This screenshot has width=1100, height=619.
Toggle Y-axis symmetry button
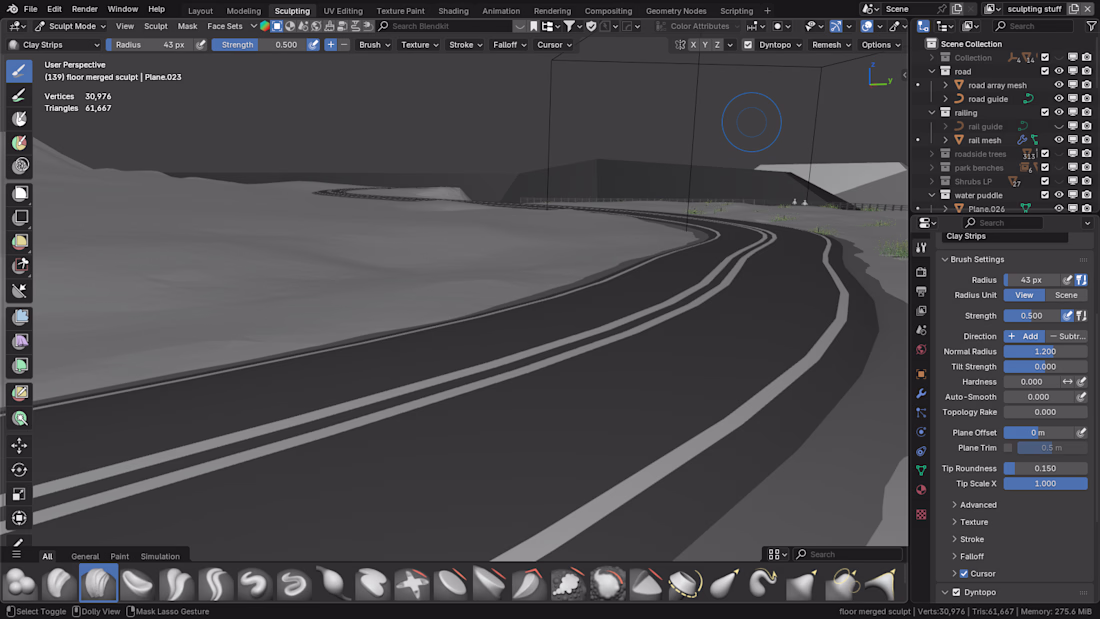(x=705, y=44)
